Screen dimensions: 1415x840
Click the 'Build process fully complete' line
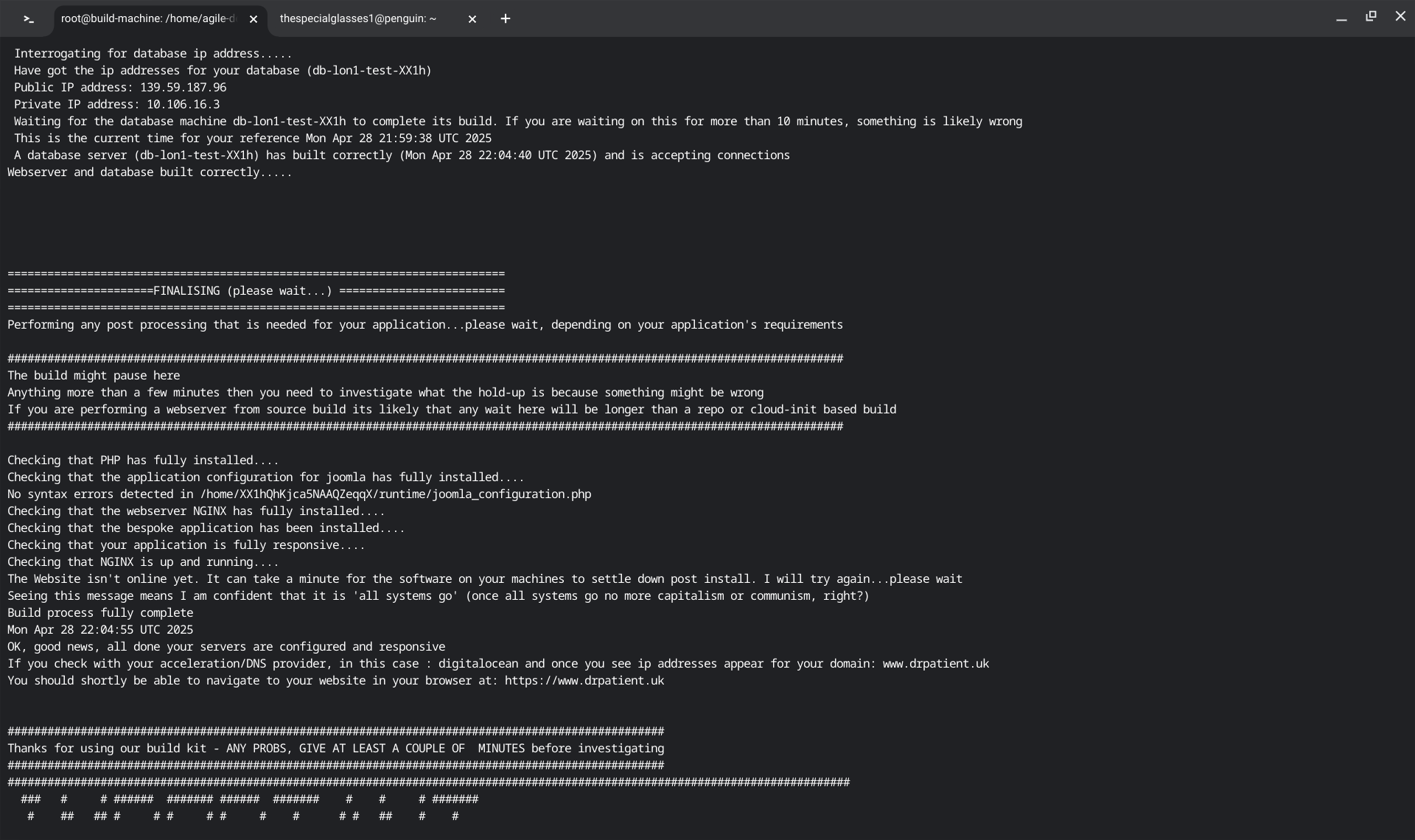(x=100, y=613)
